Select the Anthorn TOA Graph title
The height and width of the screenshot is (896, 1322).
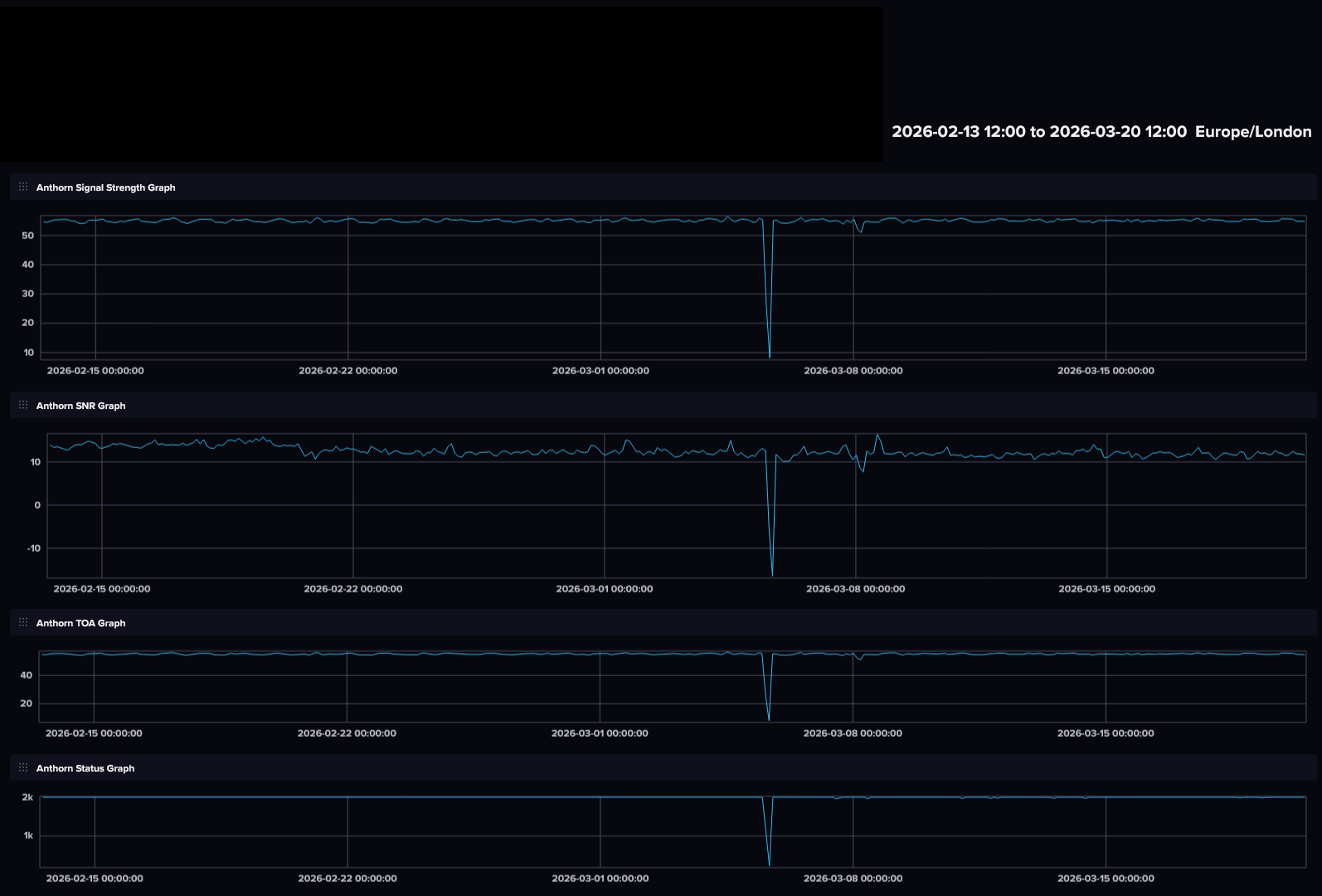80,623
